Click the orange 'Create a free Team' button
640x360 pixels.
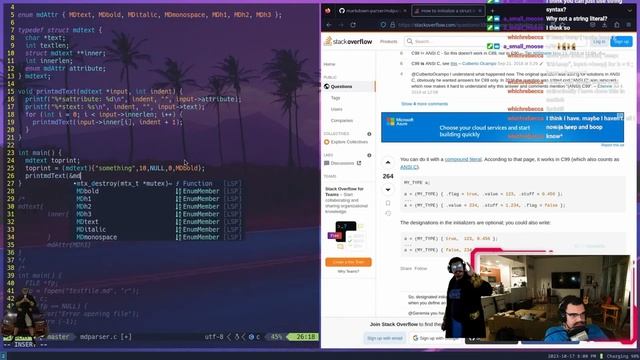click(348, 262)
